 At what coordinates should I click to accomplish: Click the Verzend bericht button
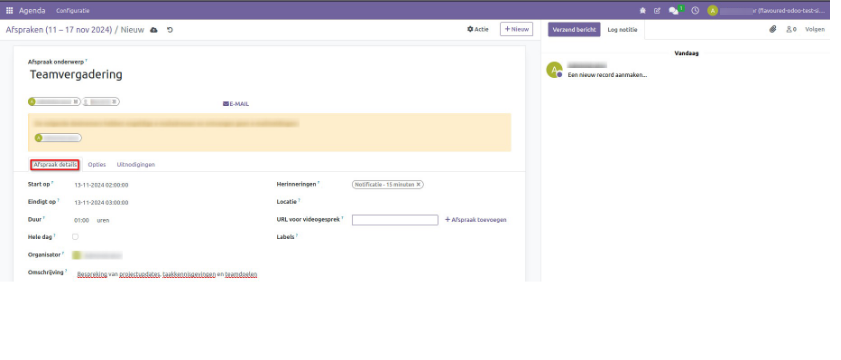[574, 30]
